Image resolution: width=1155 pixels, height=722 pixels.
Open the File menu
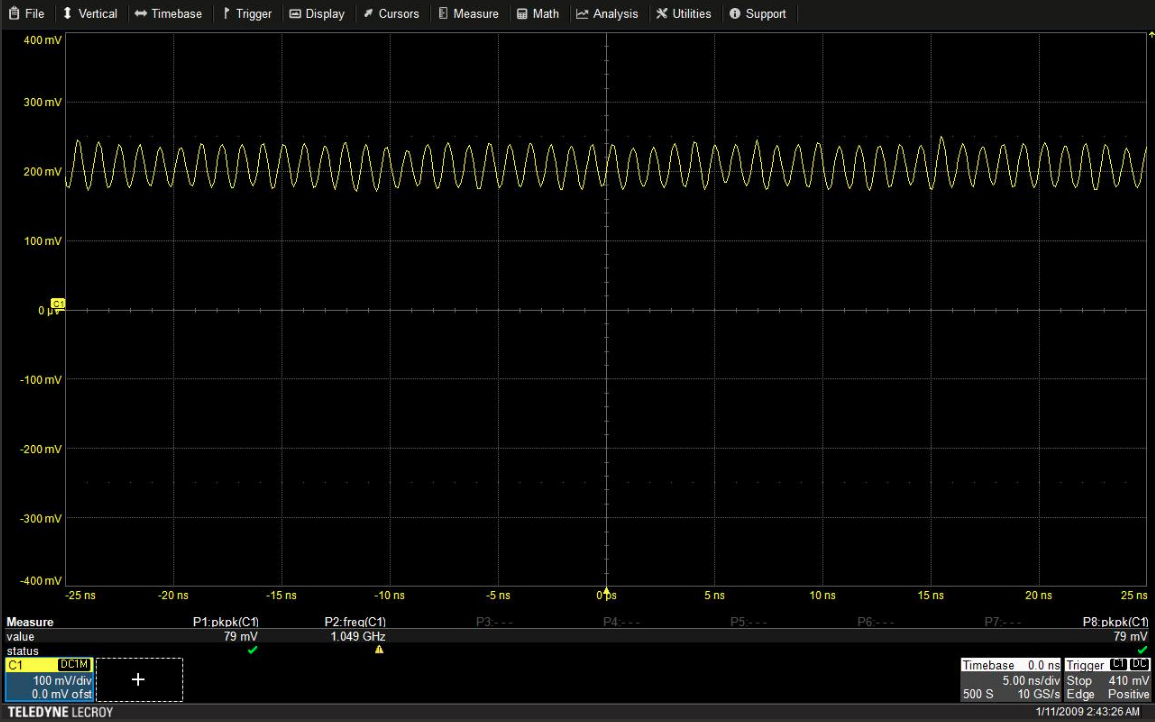27,13
